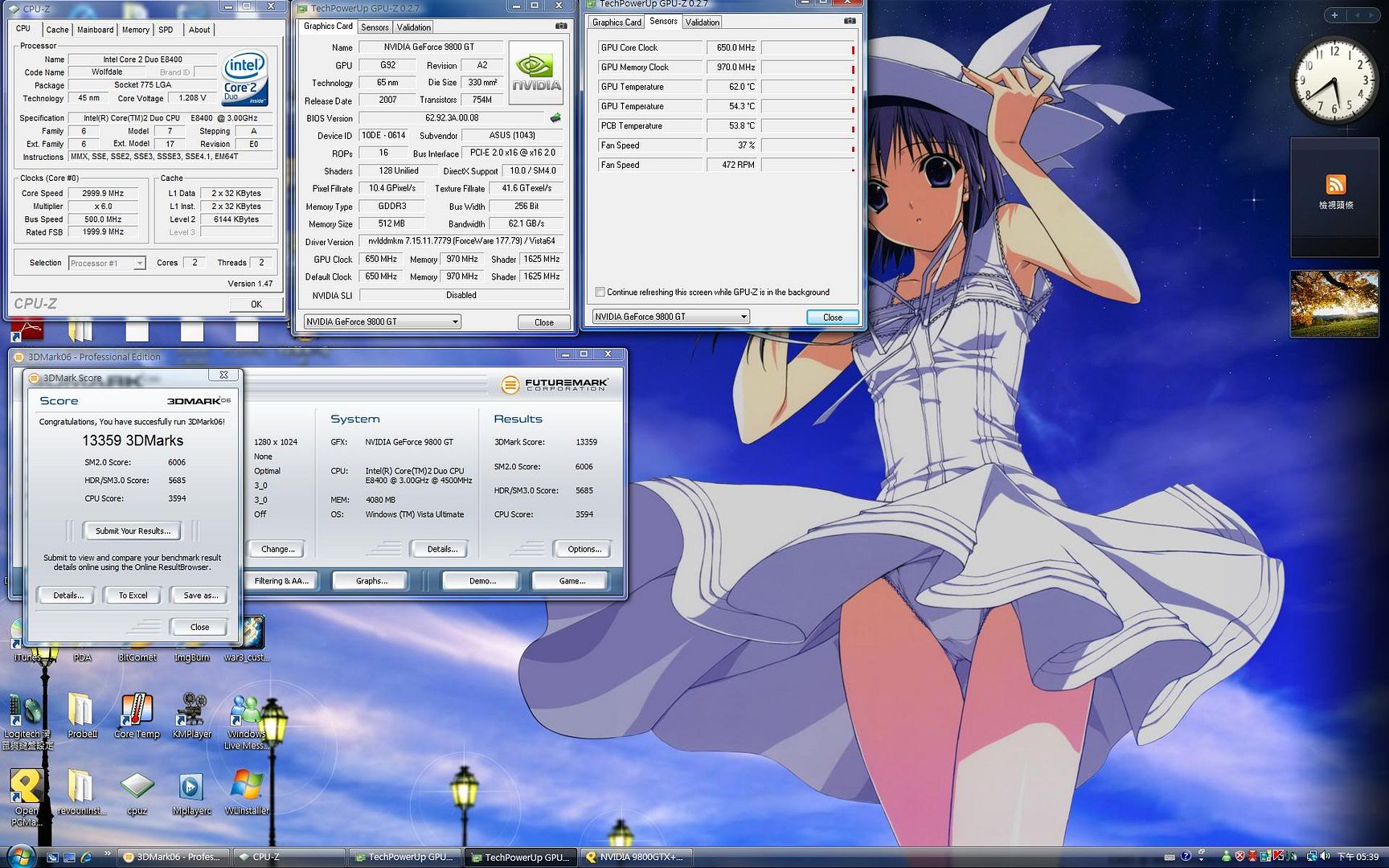Open Windows Live Messenger desktop shortcut
Image resolution: width=1389 pixels, height=868 pixels.
pos(246,721)
